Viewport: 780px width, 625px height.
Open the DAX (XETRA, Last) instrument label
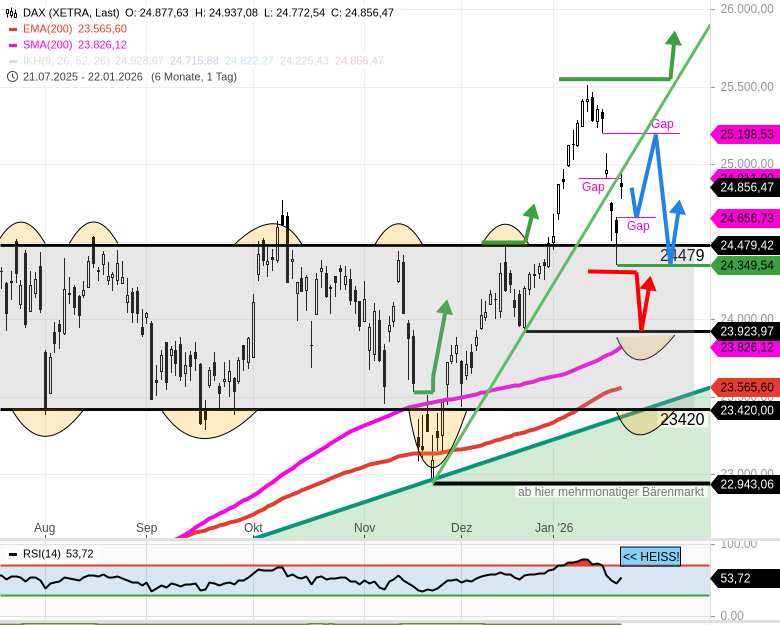tap(70, 13)
